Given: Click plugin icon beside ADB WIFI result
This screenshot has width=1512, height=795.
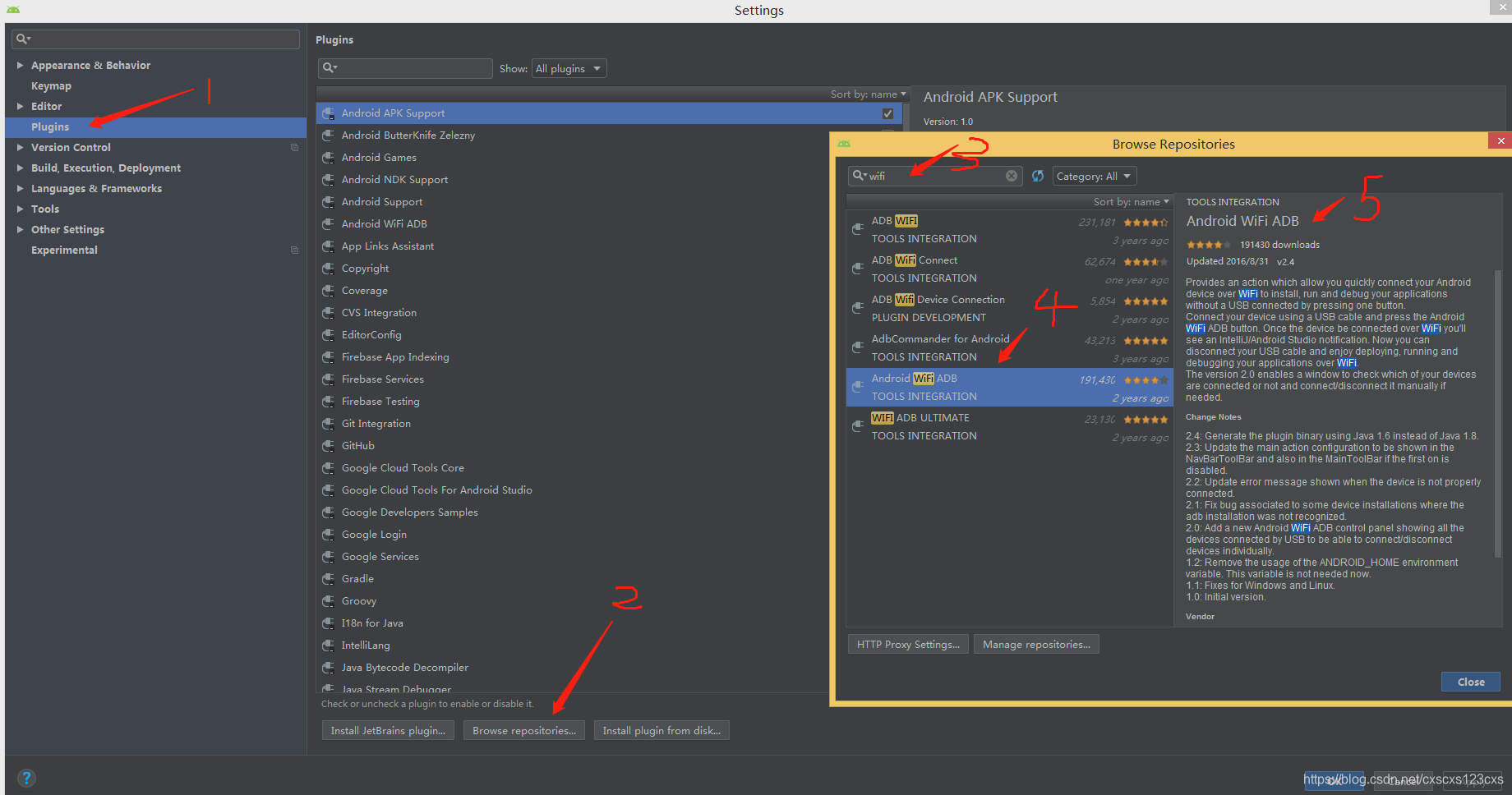Looking at the screenshot, I should 858,229.
